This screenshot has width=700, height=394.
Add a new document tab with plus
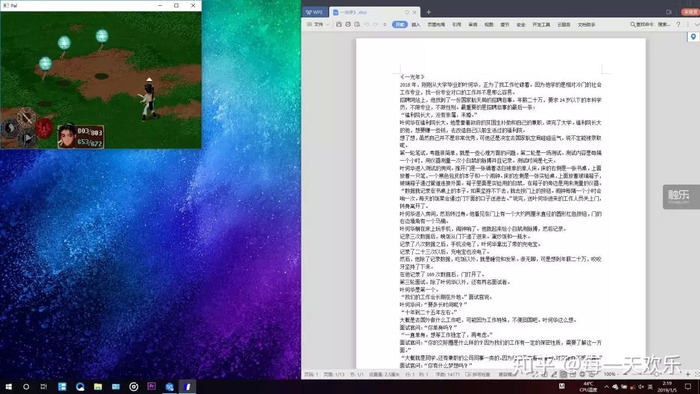click(429, 12)
